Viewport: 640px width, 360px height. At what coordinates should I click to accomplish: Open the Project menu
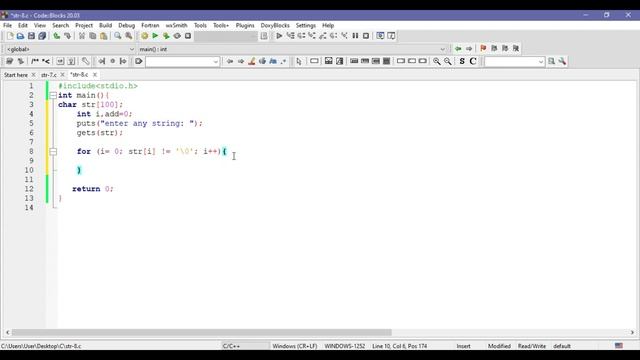[84, 25]
